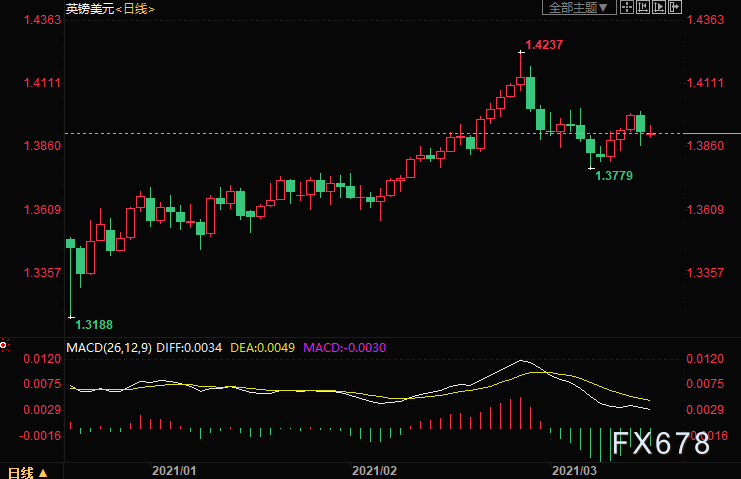The image size is (741, 479).
Task: Click the 2021/02 date marker
Action: click(x=374, y=470)
